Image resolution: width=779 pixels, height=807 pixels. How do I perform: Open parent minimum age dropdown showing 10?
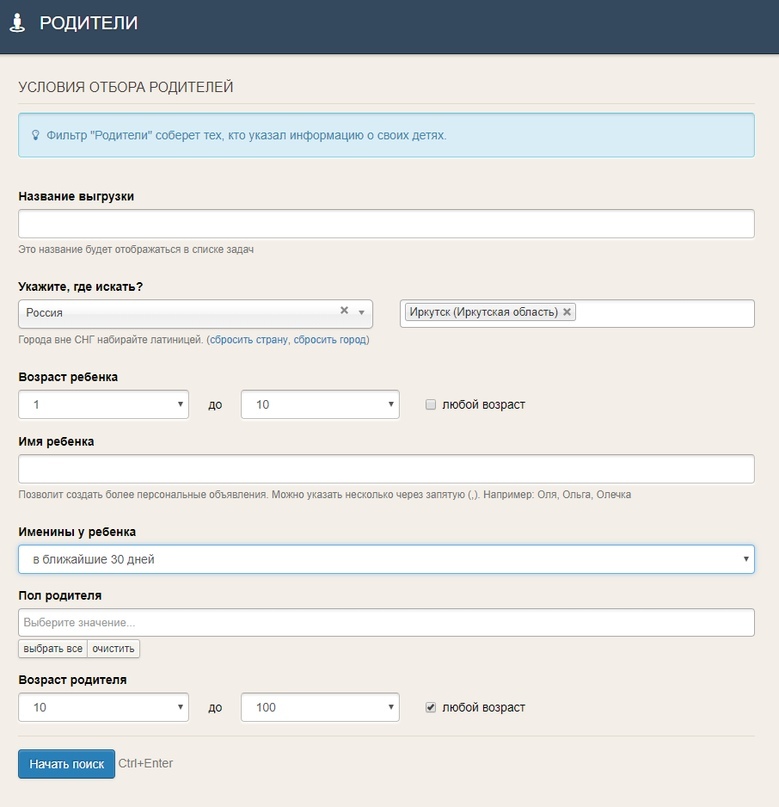coord(103,707)
